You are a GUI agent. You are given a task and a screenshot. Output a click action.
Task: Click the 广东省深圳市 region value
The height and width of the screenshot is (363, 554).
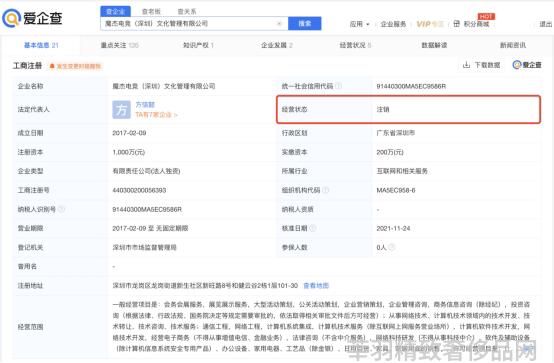point(396,133)
